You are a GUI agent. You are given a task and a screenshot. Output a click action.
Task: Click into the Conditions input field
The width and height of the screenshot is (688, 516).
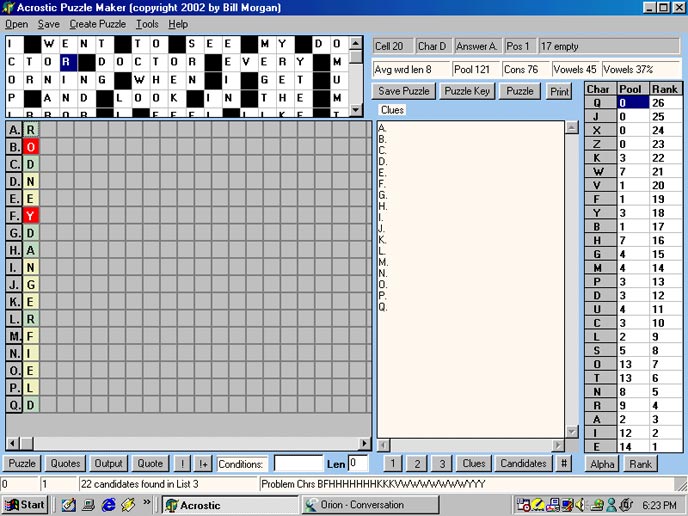[x=298, y=464]
